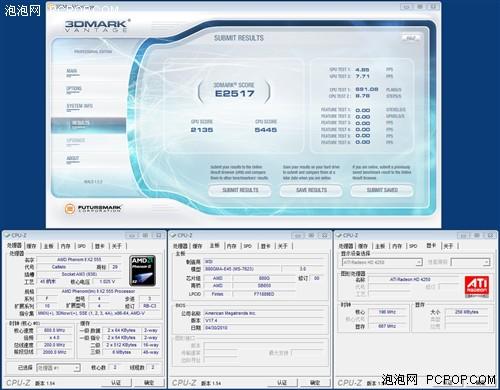Click the SUBMIT RESULTS button
Image resolution: width=500 pixels, height=390 pixels.
coord(240,190)
